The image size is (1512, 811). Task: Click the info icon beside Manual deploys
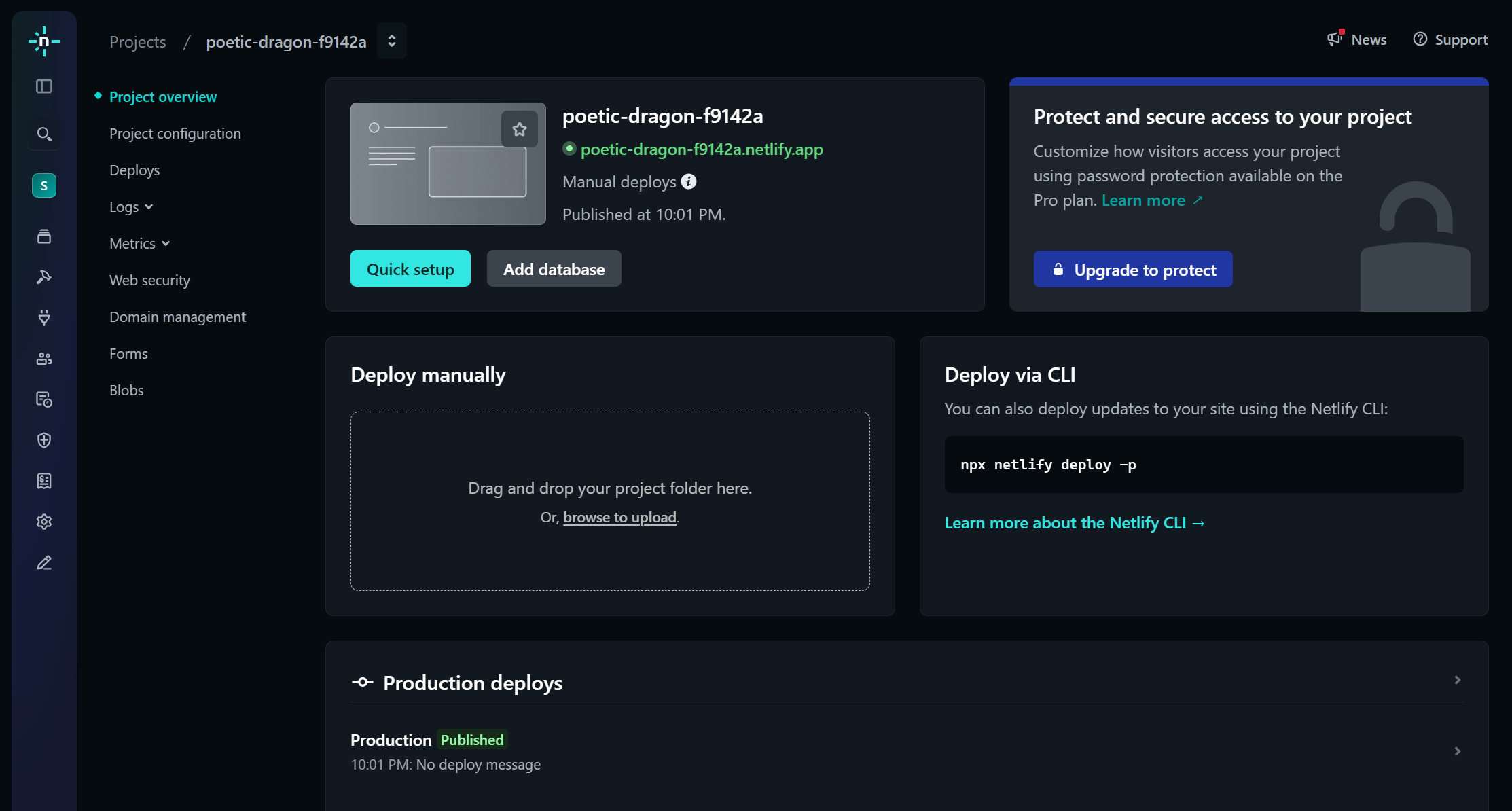tap(689, 181)
